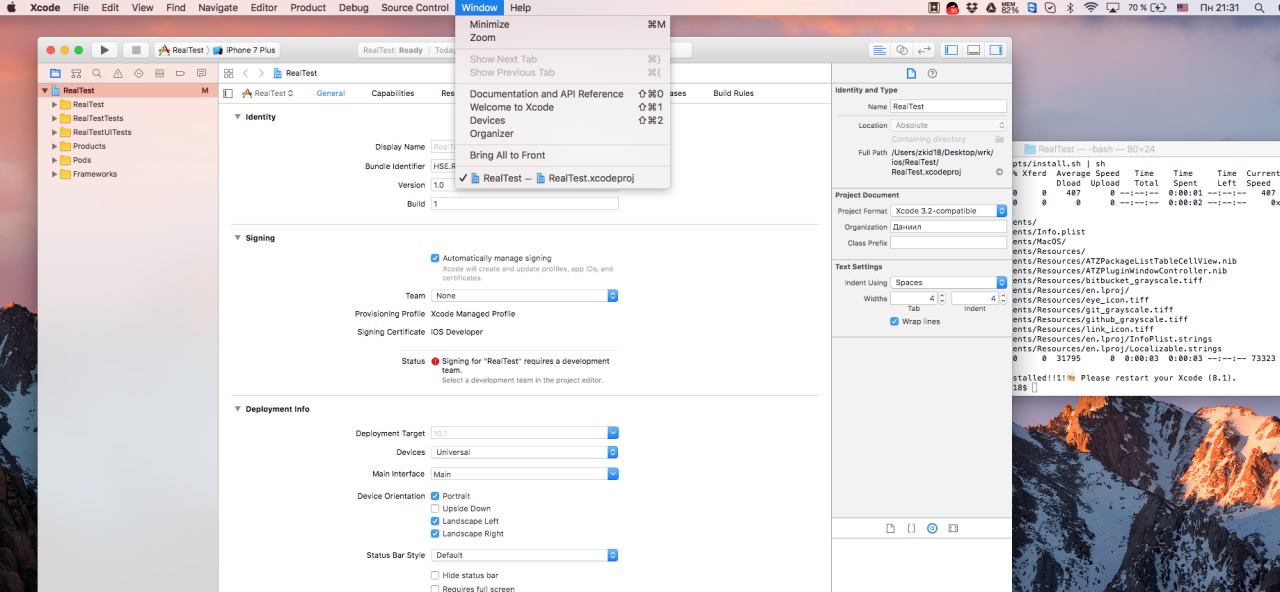This screenshot has width=1280, height=592.
Task: Open the Capabilities tab
Action: click(392, 93)
